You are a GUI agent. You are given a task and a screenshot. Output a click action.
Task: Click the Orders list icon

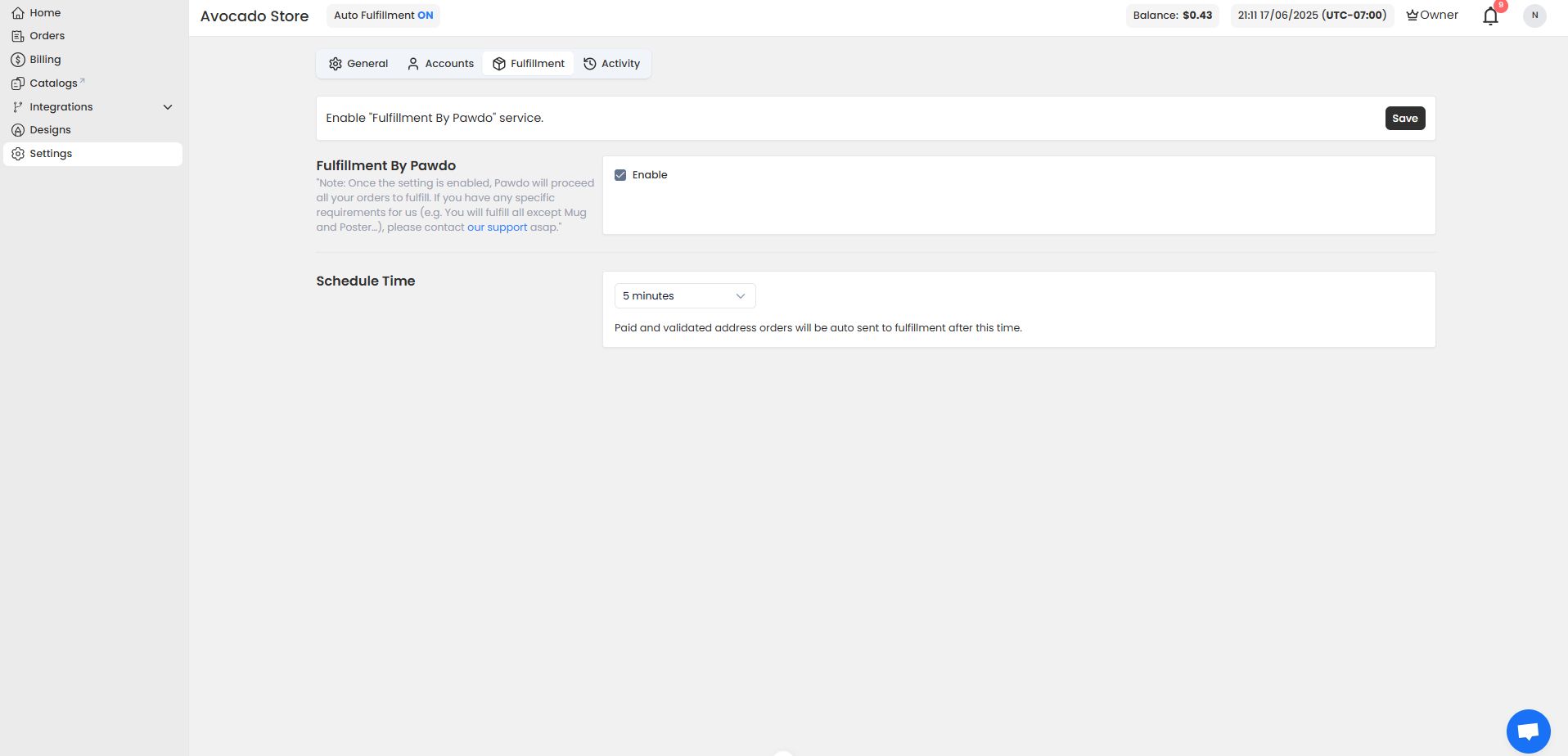click(x=18, y=36)
